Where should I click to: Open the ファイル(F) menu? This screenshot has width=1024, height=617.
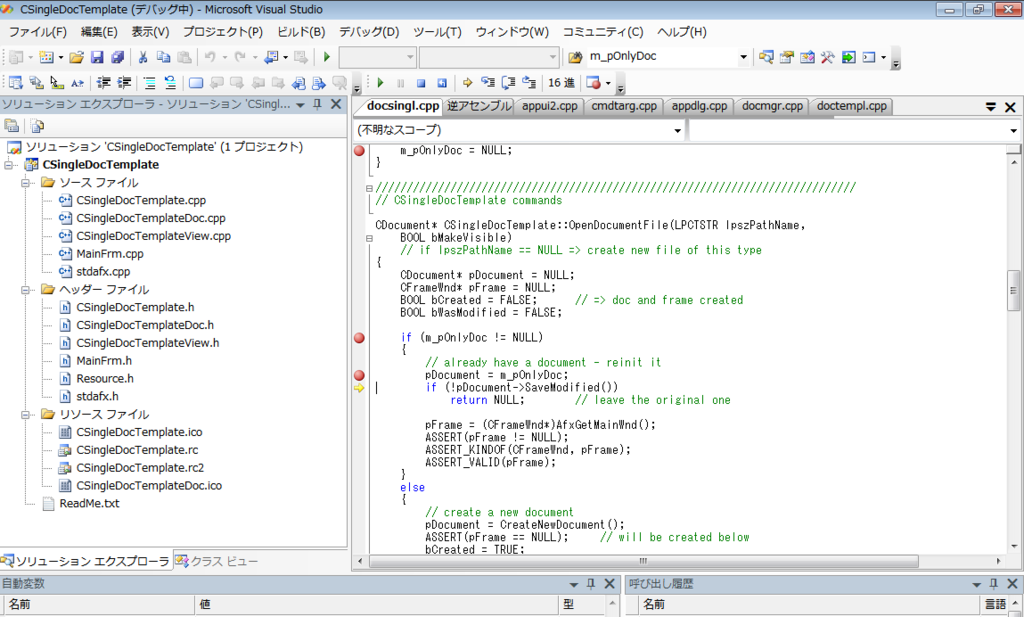pos(38,32)
